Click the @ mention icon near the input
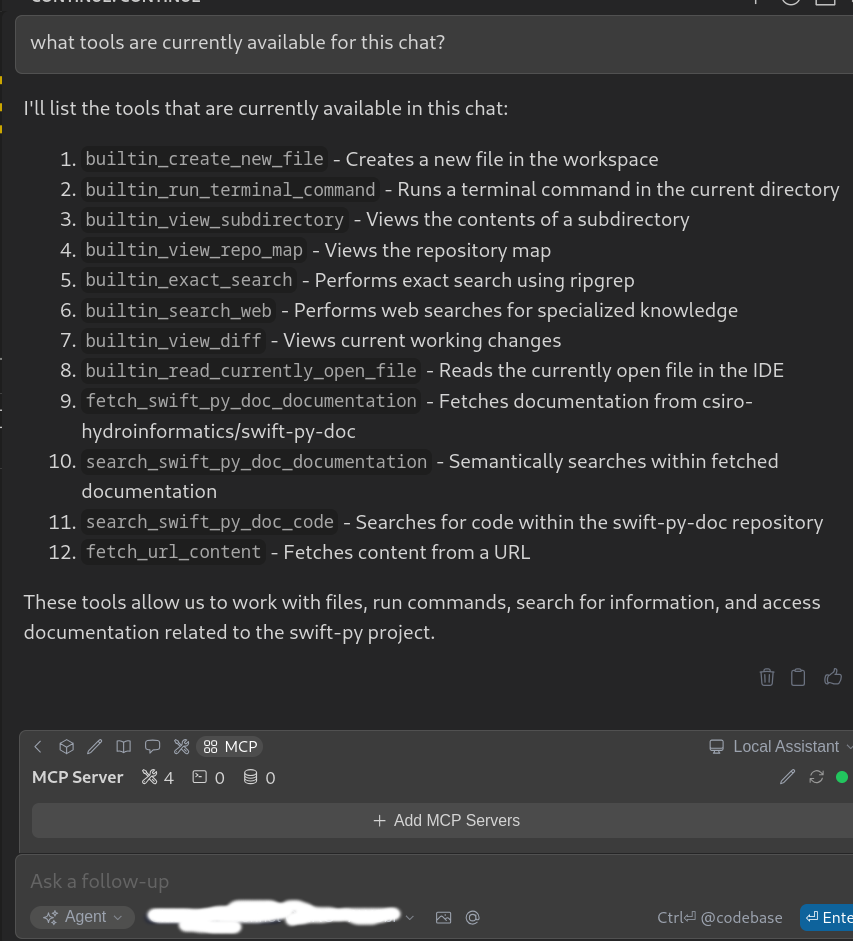The image size is (853, 941). tap(472, 916)
